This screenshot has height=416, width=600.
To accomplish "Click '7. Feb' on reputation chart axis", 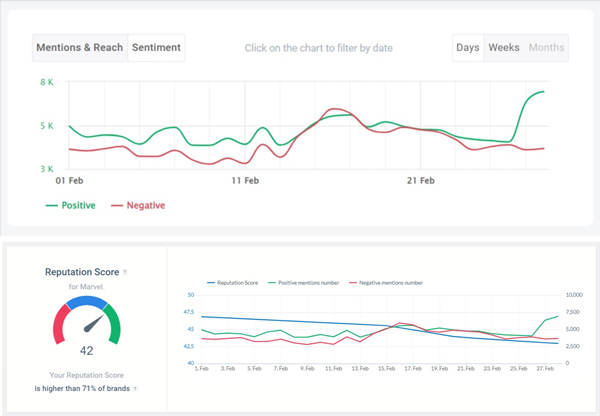I will click(281, 369).
